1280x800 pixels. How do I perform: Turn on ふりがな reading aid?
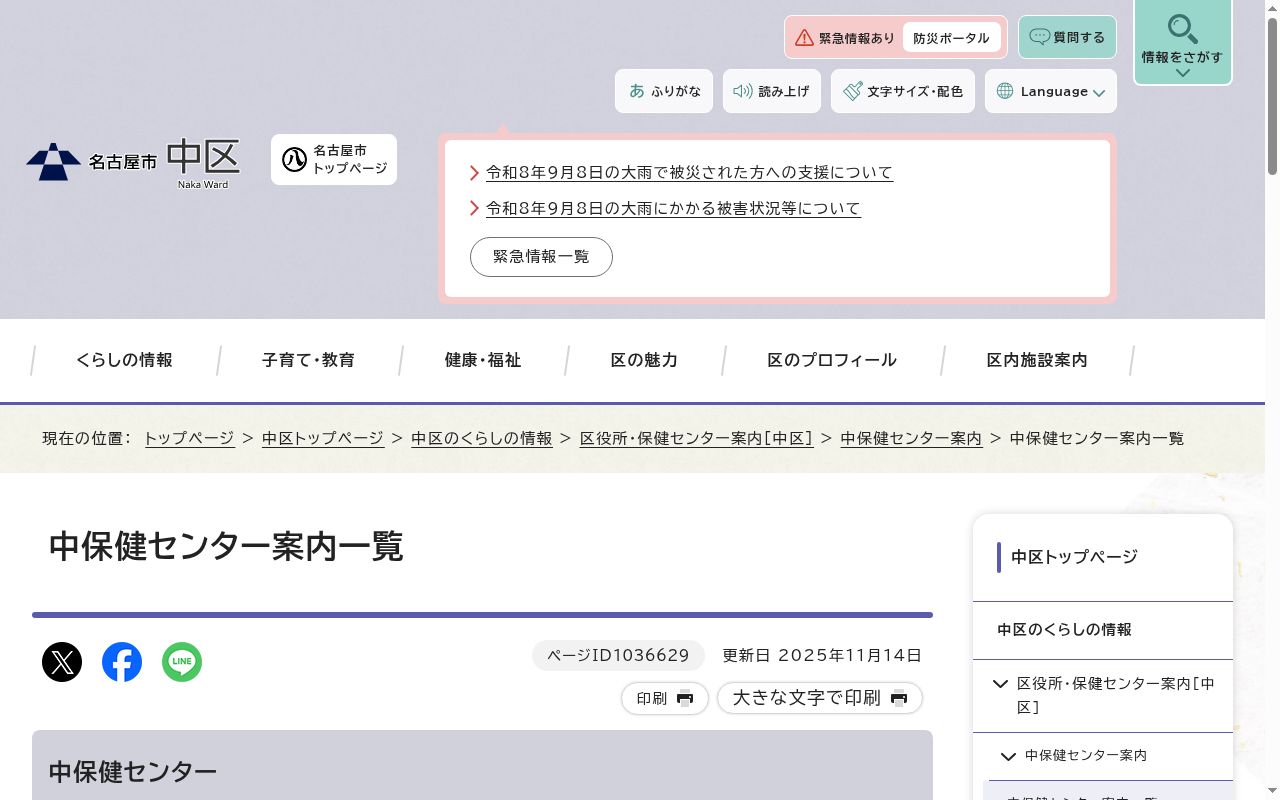[x=664, y=91]
